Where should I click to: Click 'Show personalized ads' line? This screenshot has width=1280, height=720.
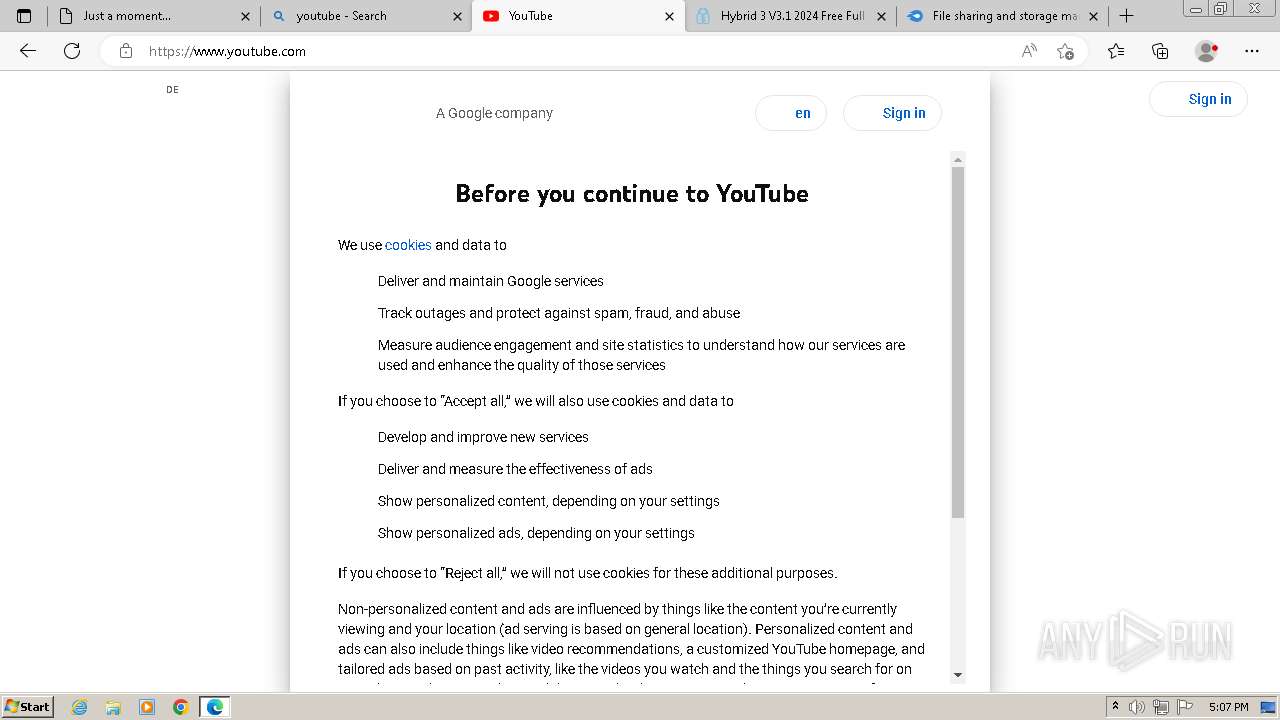[536, 533]
